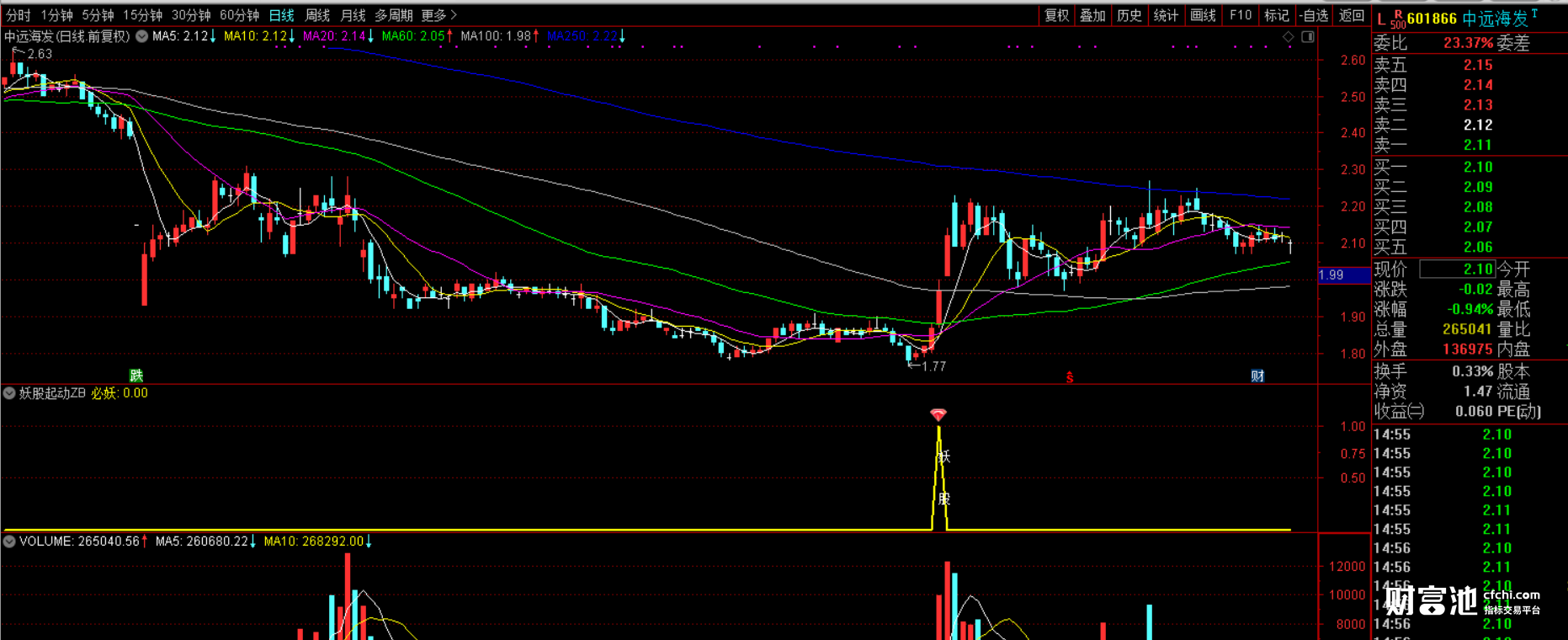Select the 5分钟 period

point(98,15)
